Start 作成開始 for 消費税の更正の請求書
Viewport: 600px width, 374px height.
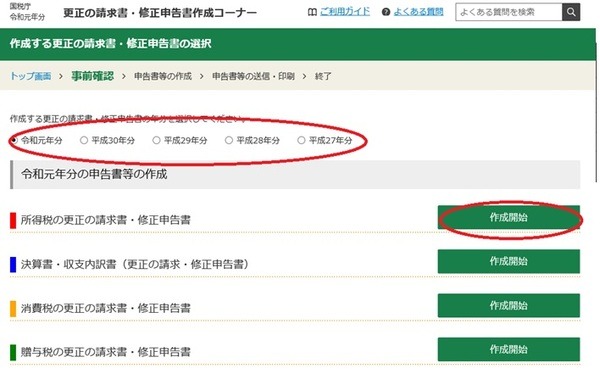point(509,305)
